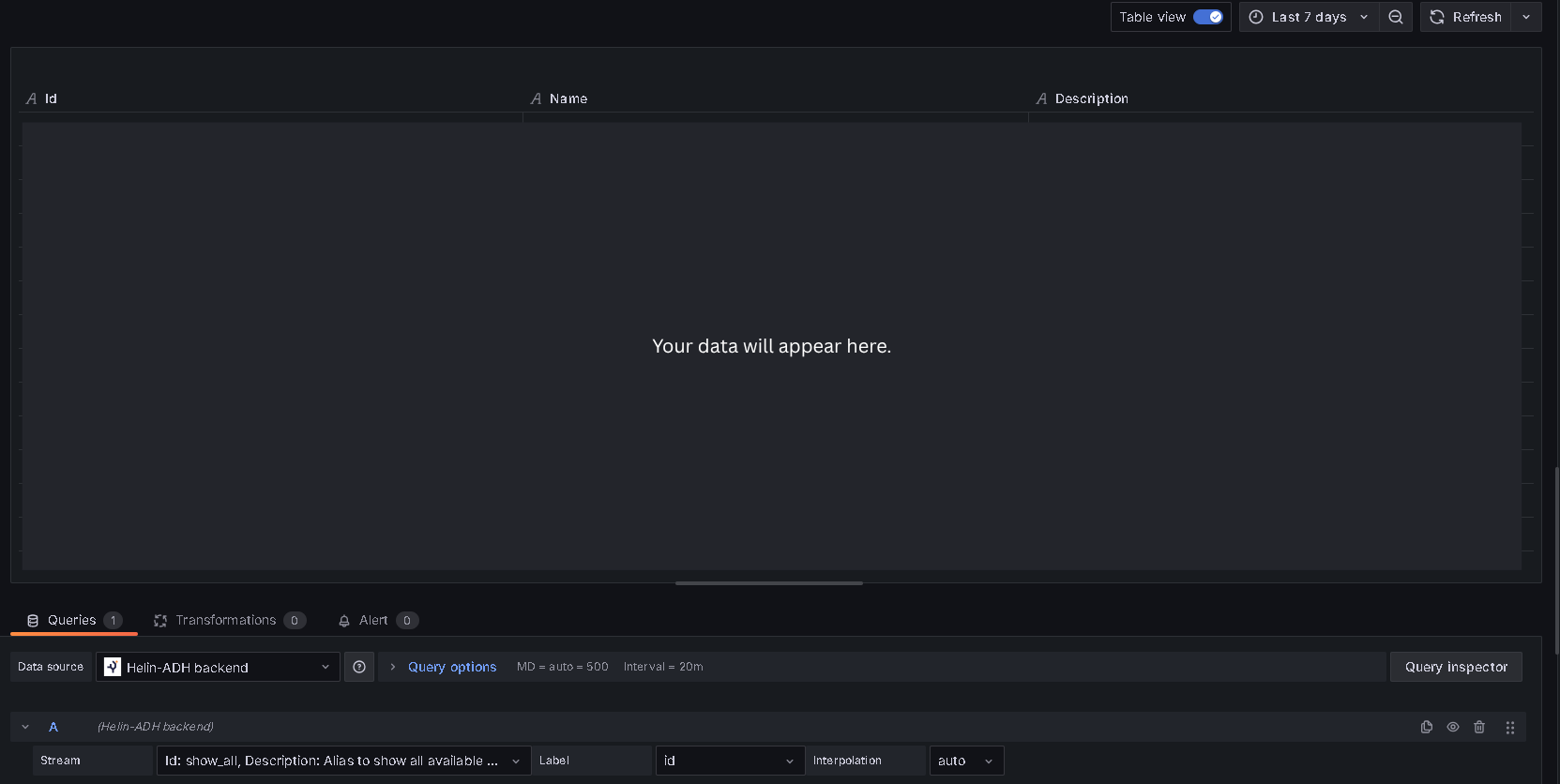
Task: Open the Interpolation auto dropdown
Action: 966,761
